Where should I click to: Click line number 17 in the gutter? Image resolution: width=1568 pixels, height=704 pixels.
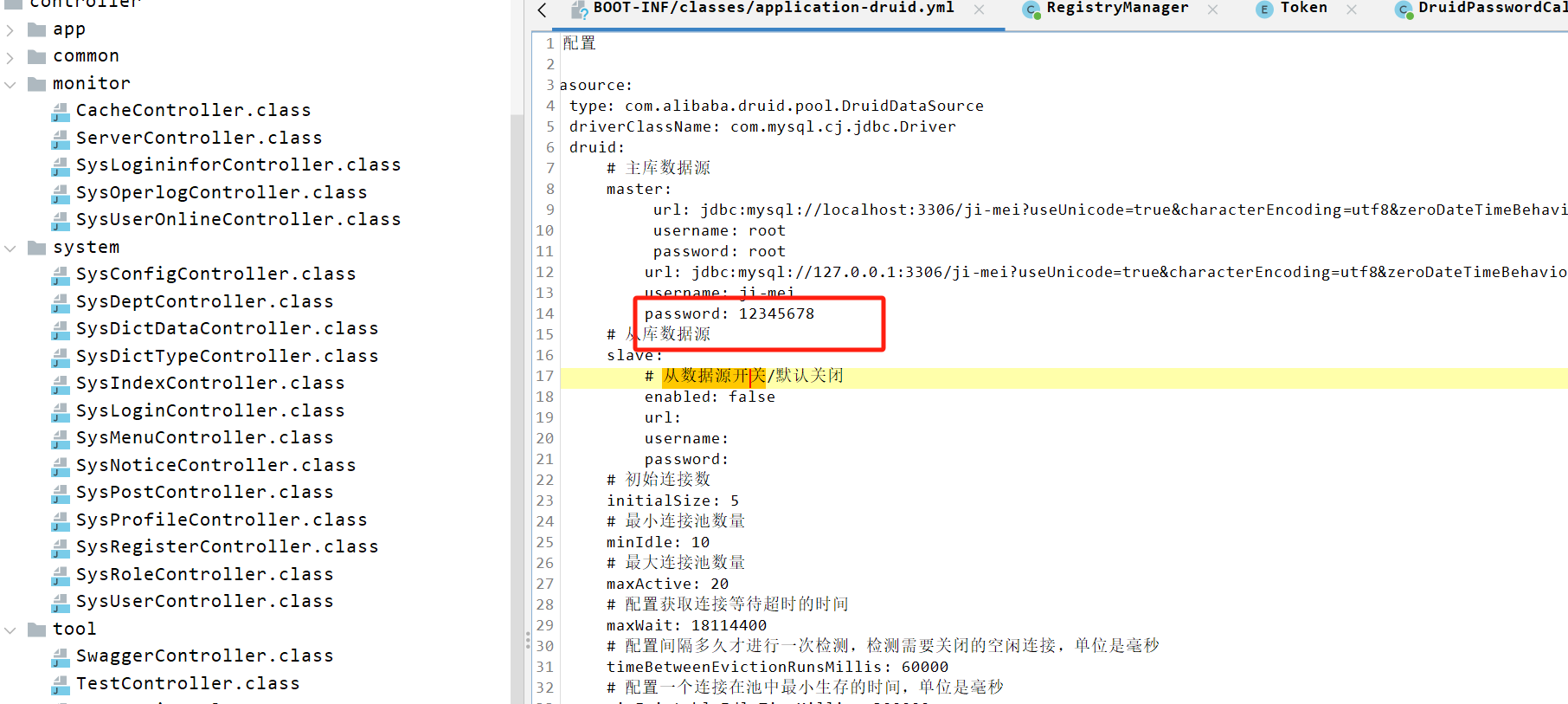point(544,376)
